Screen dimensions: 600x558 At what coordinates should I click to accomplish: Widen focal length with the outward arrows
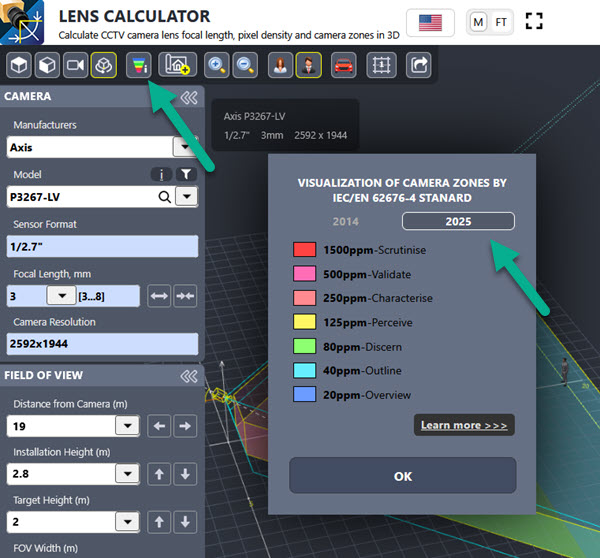click(x=159, y=296)
